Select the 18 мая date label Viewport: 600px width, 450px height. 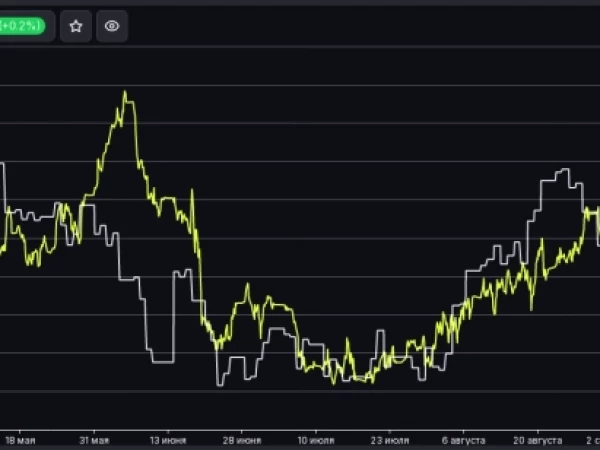(20, 440)
